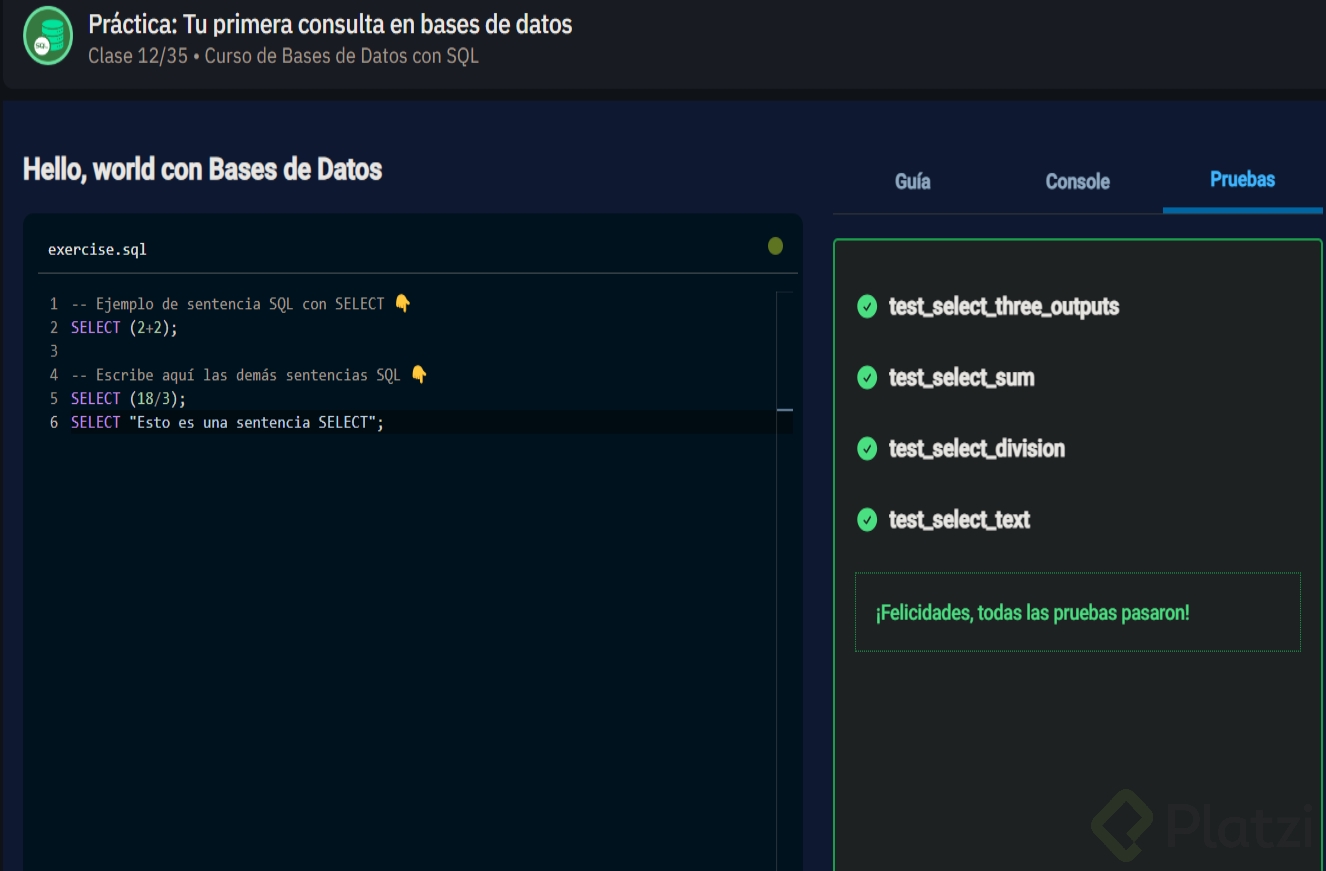The width and height of the screenshot is (1326, 871).
Task: Switch to the Guía tab
Action: [912, 181]
